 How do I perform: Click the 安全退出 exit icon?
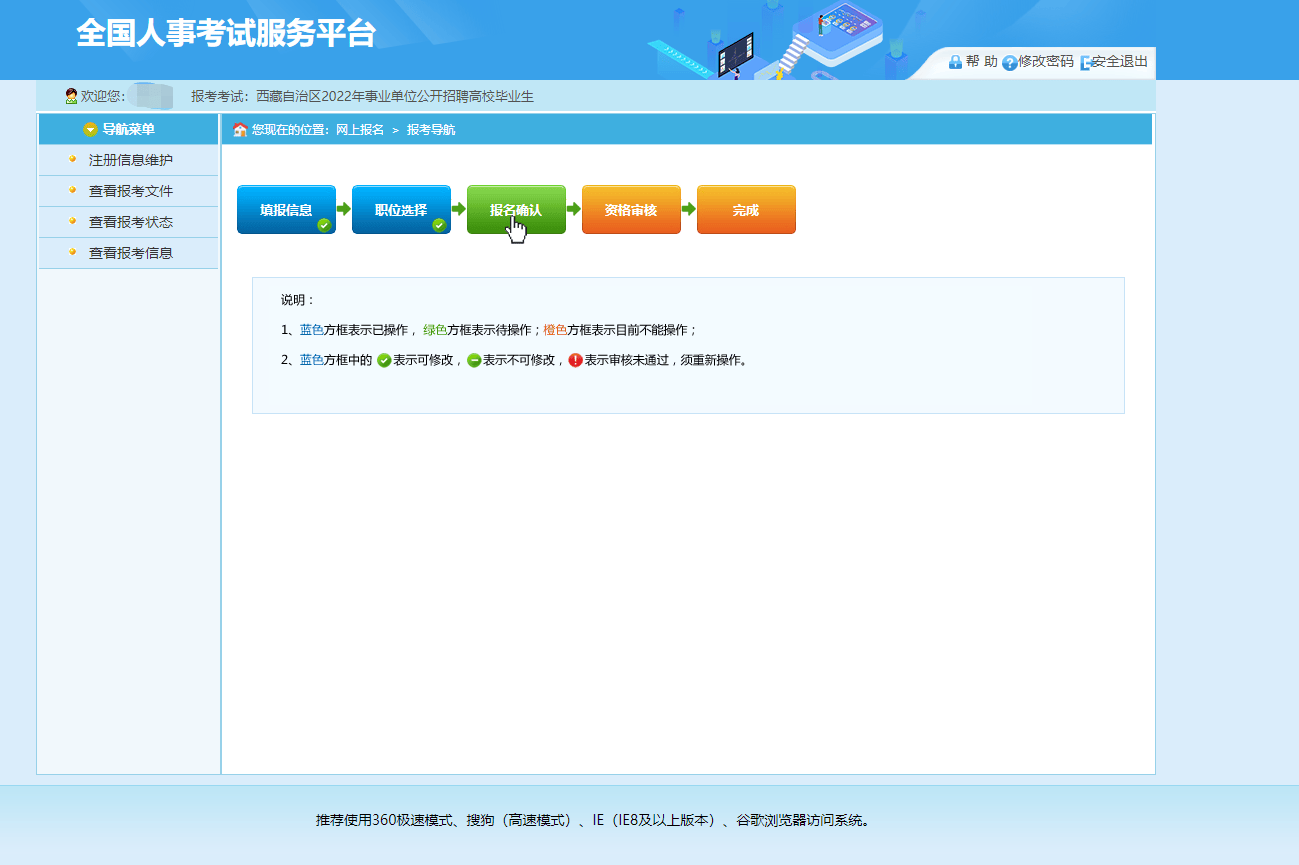click(x=1085, y=63)
